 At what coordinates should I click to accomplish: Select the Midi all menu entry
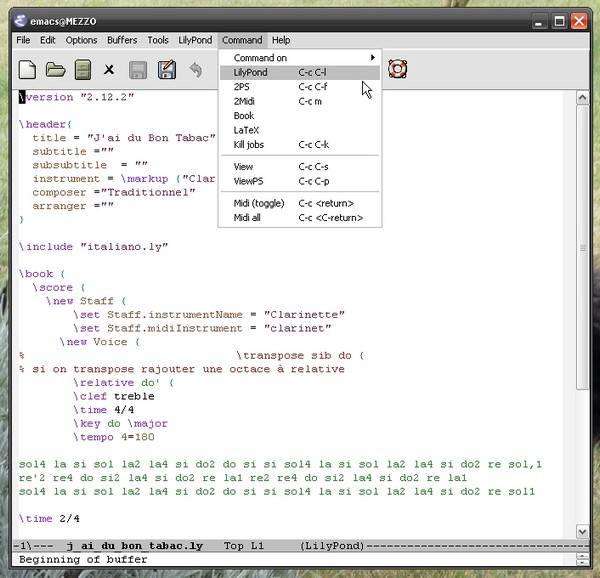pos(300,218)
